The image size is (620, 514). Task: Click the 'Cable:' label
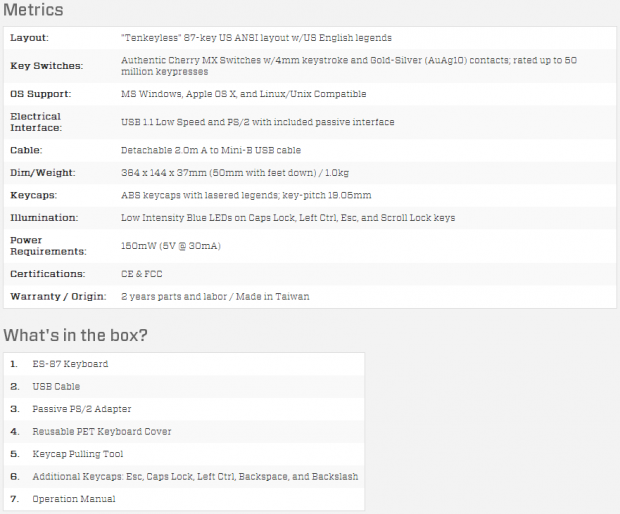(x=26, y=150)
